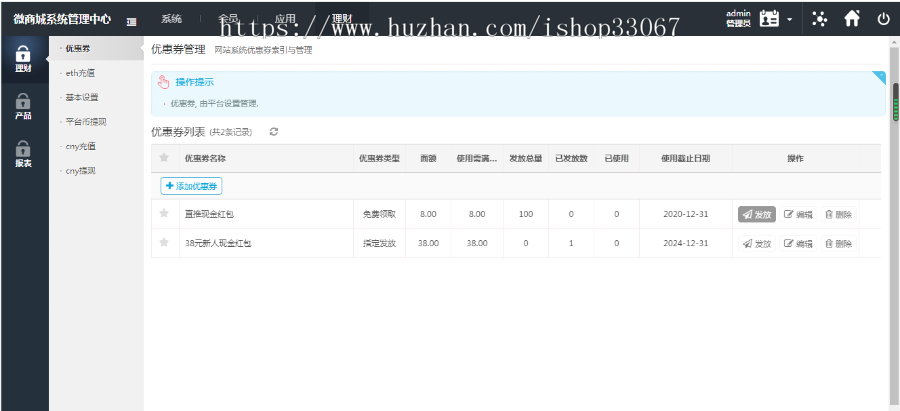Click 删除 for 38元新人现金红包
This screenshot has height=411, width=900.
click(x=839, y=243)
